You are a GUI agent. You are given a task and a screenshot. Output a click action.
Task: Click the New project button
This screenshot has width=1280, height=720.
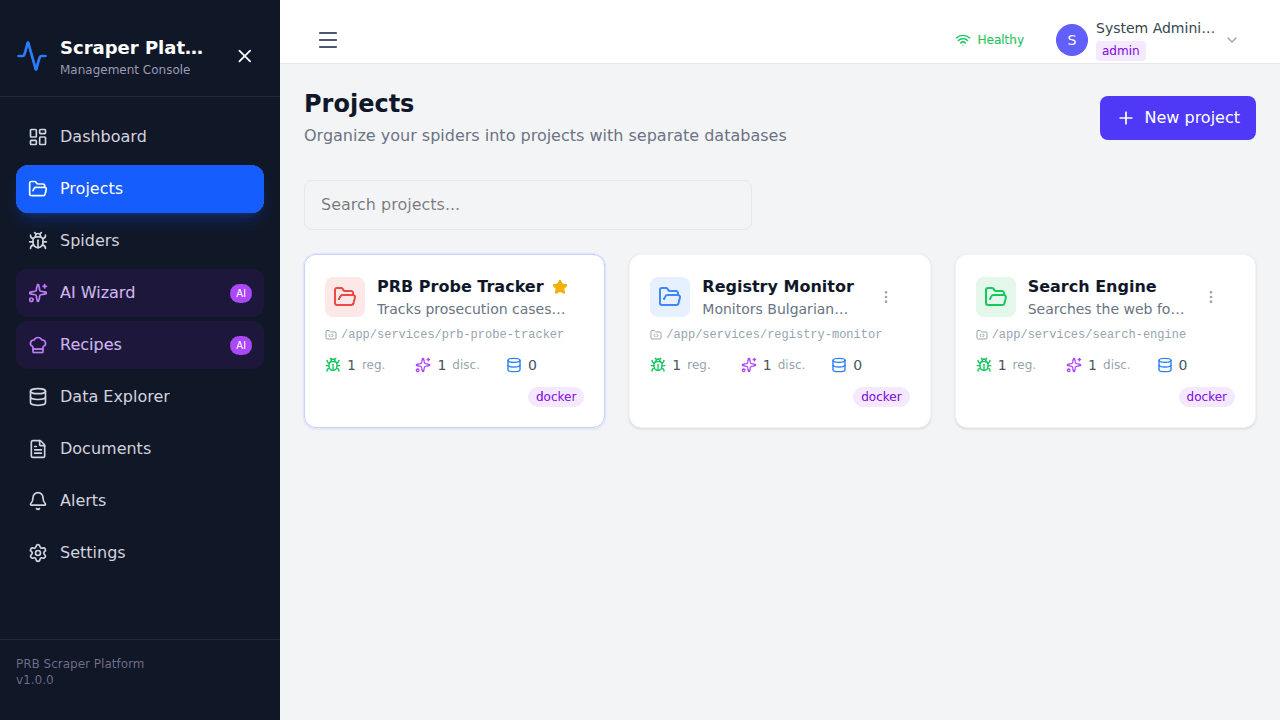1177,118
